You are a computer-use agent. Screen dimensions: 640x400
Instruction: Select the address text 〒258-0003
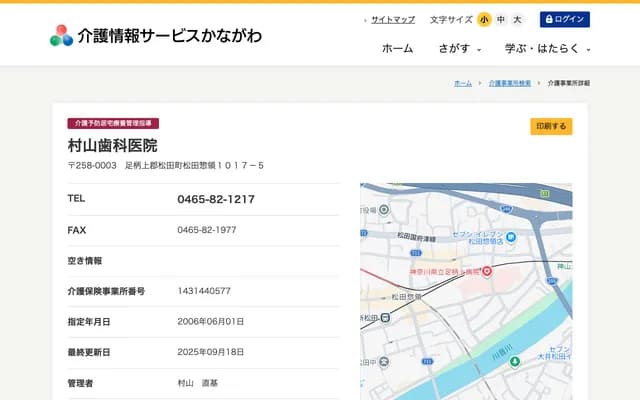[x=92, y=165]
